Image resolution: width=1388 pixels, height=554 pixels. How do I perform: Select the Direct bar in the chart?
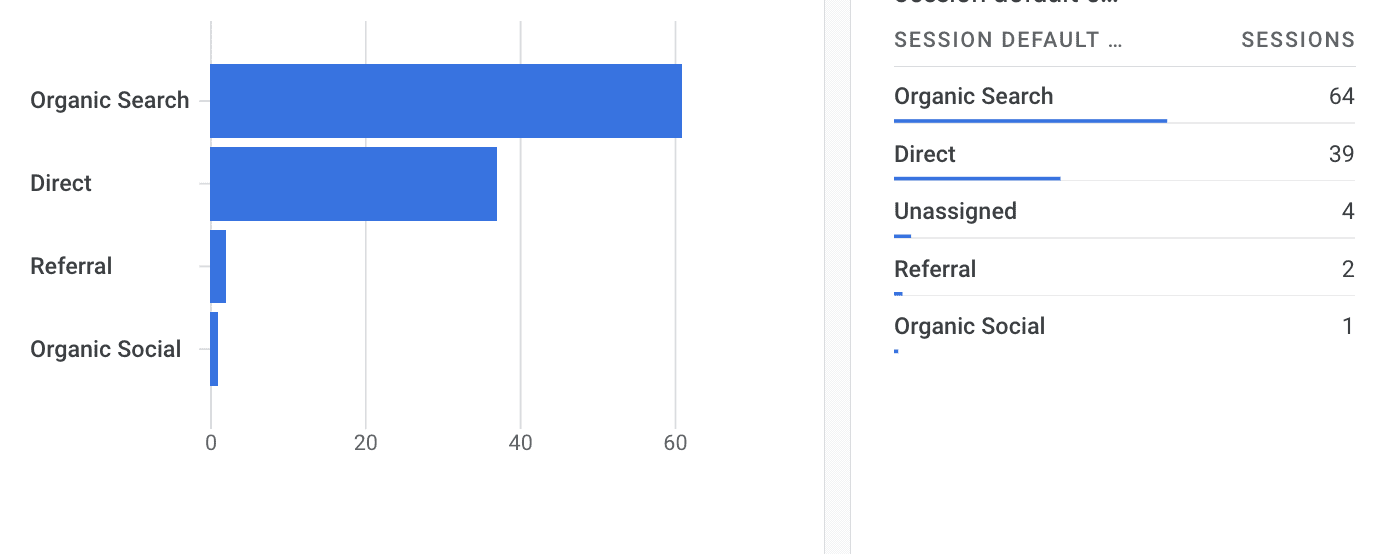[x=353, y=184]
